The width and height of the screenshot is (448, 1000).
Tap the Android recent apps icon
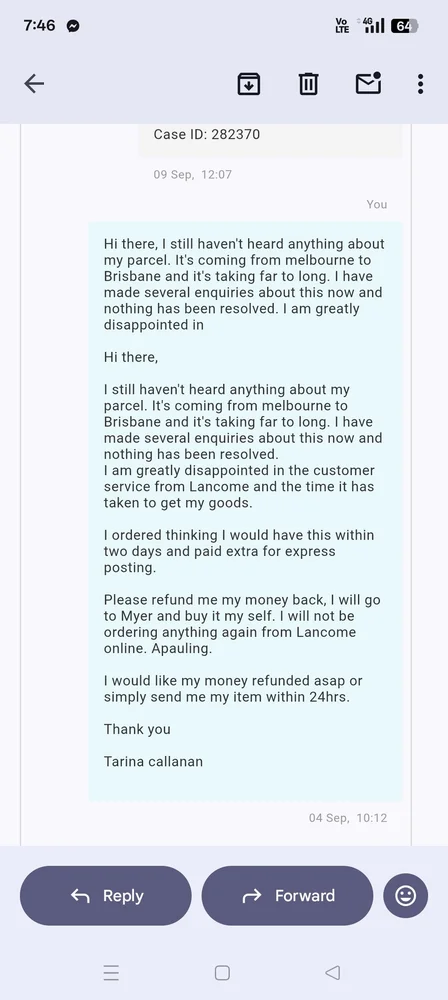click(x=111, y=973)
